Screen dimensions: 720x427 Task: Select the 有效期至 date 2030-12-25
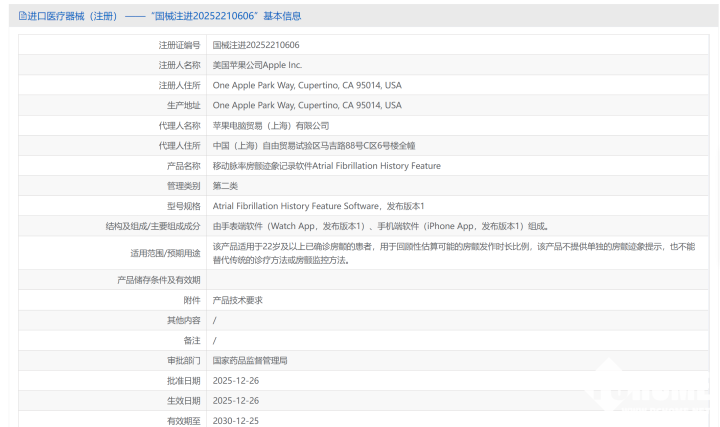pyautogui.click(x=235, y=421)
